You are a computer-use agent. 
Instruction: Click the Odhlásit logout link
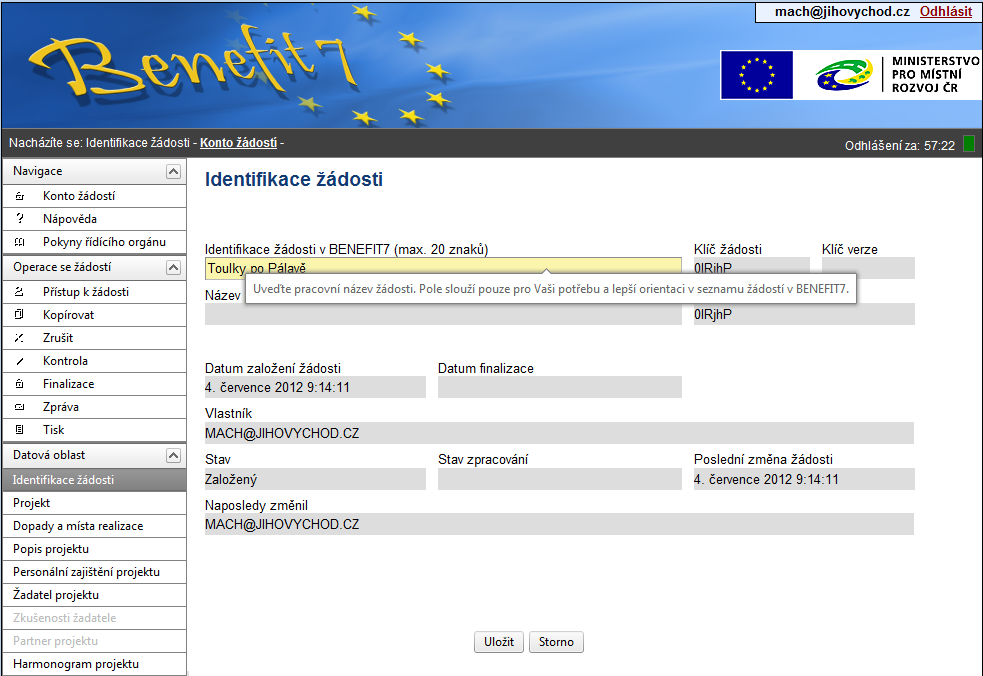pyautogui.click(x=945, y=11)
